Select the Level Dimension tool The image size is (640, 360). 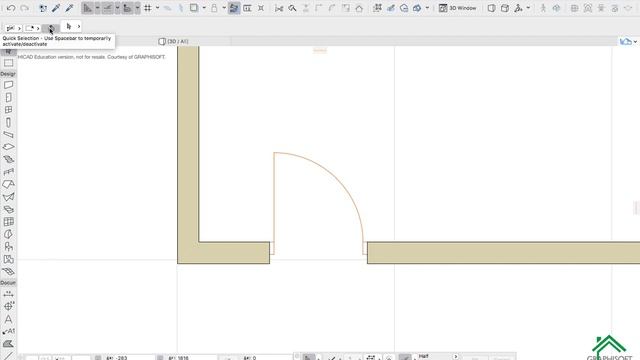click(x=8, y=306)
